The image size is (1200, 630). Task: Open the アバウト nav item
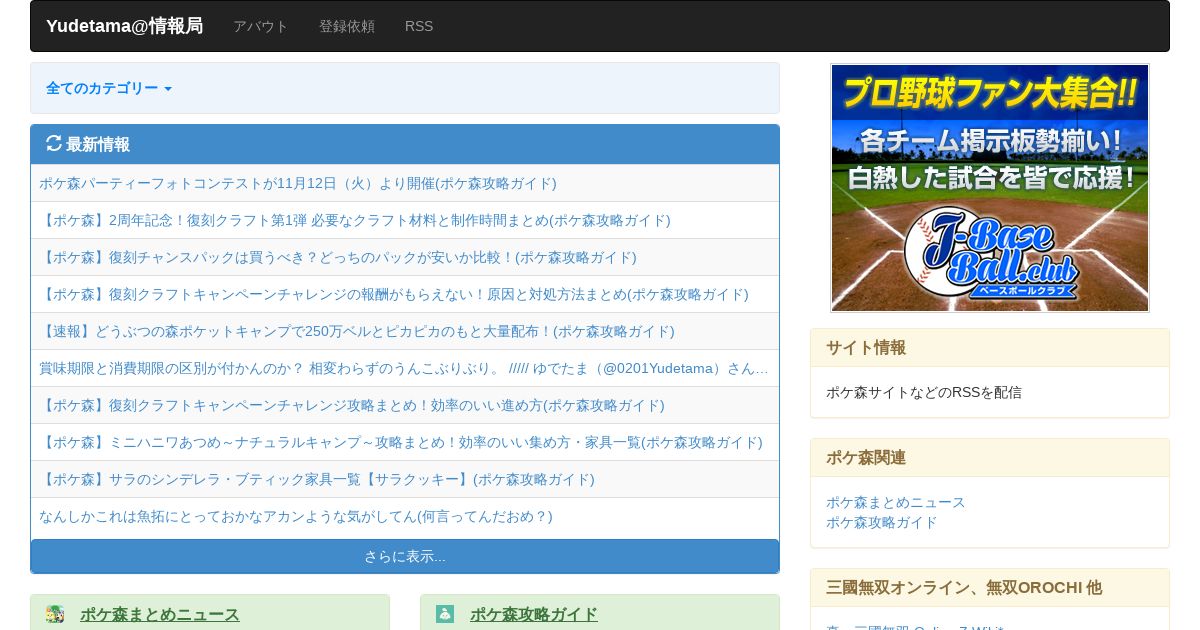(x=261, y=26)
